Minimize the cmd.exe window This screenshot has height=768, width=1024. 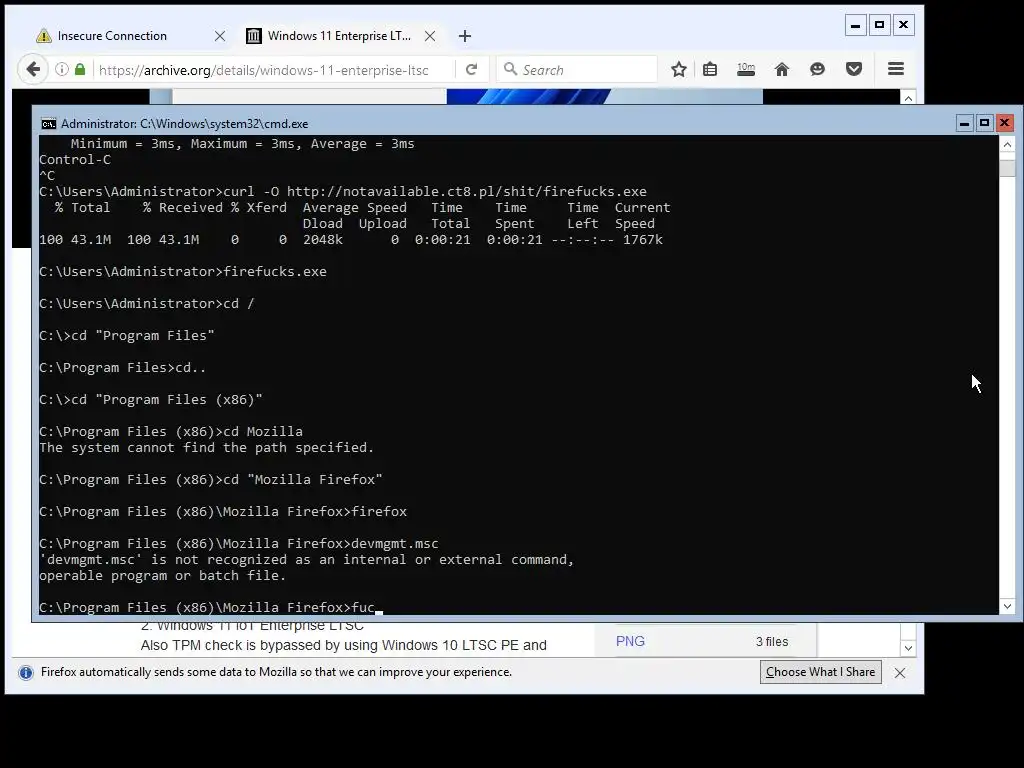pyautogui.click(x=965, y=123)
